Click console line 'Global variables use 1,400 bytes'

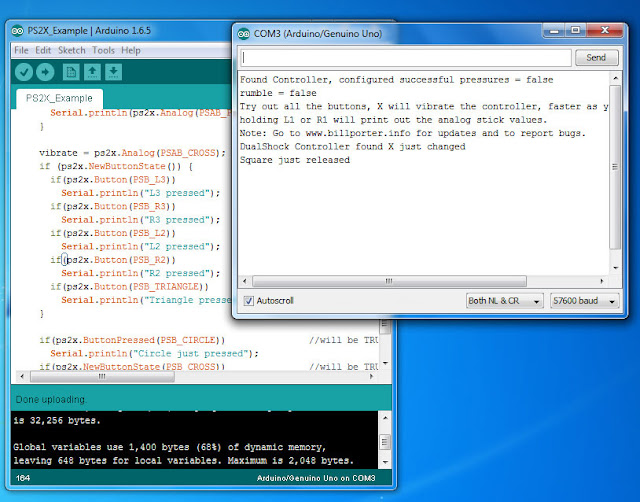[169, 447]
